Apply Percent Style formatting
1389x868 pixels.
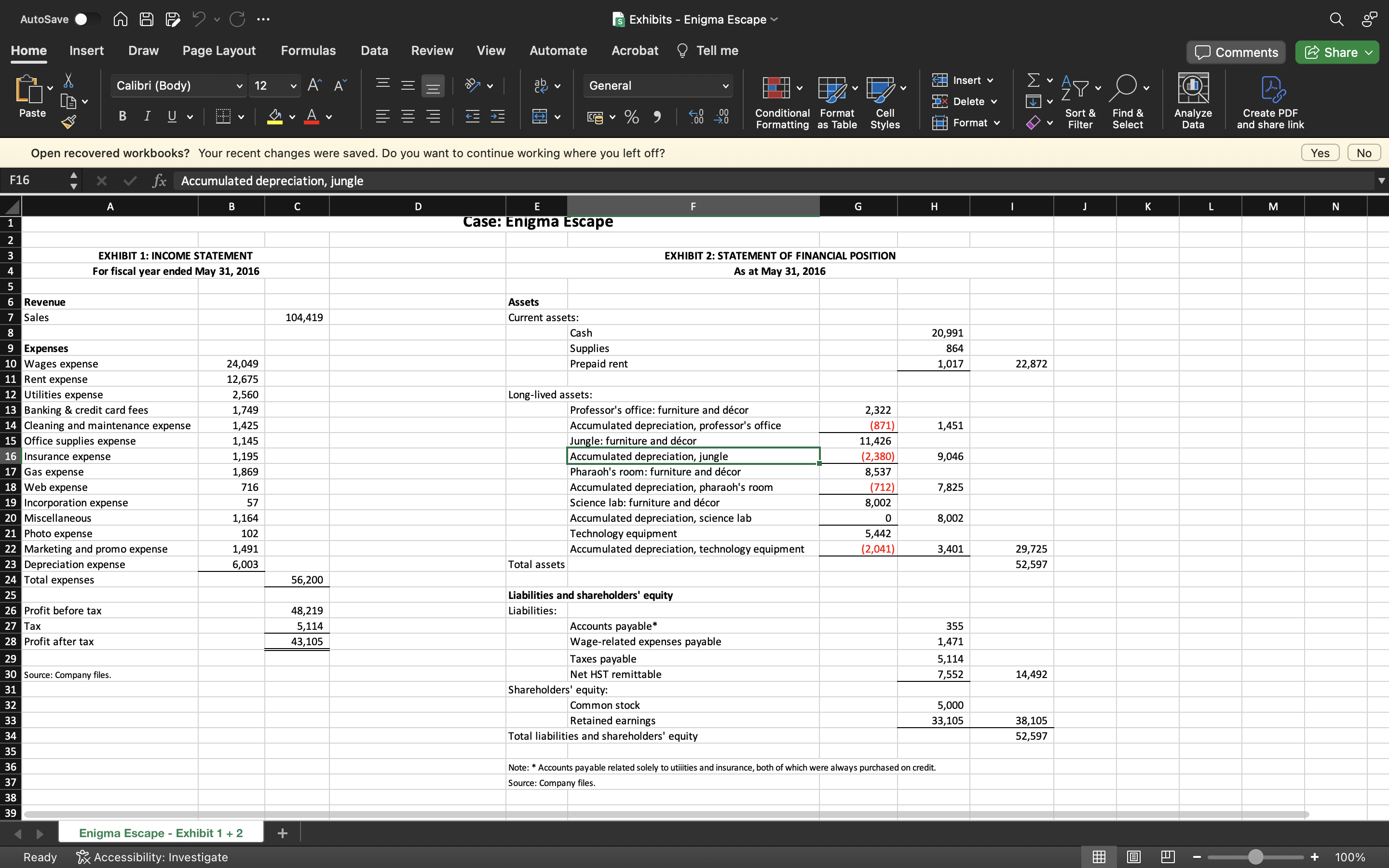(x=631, y=117)
